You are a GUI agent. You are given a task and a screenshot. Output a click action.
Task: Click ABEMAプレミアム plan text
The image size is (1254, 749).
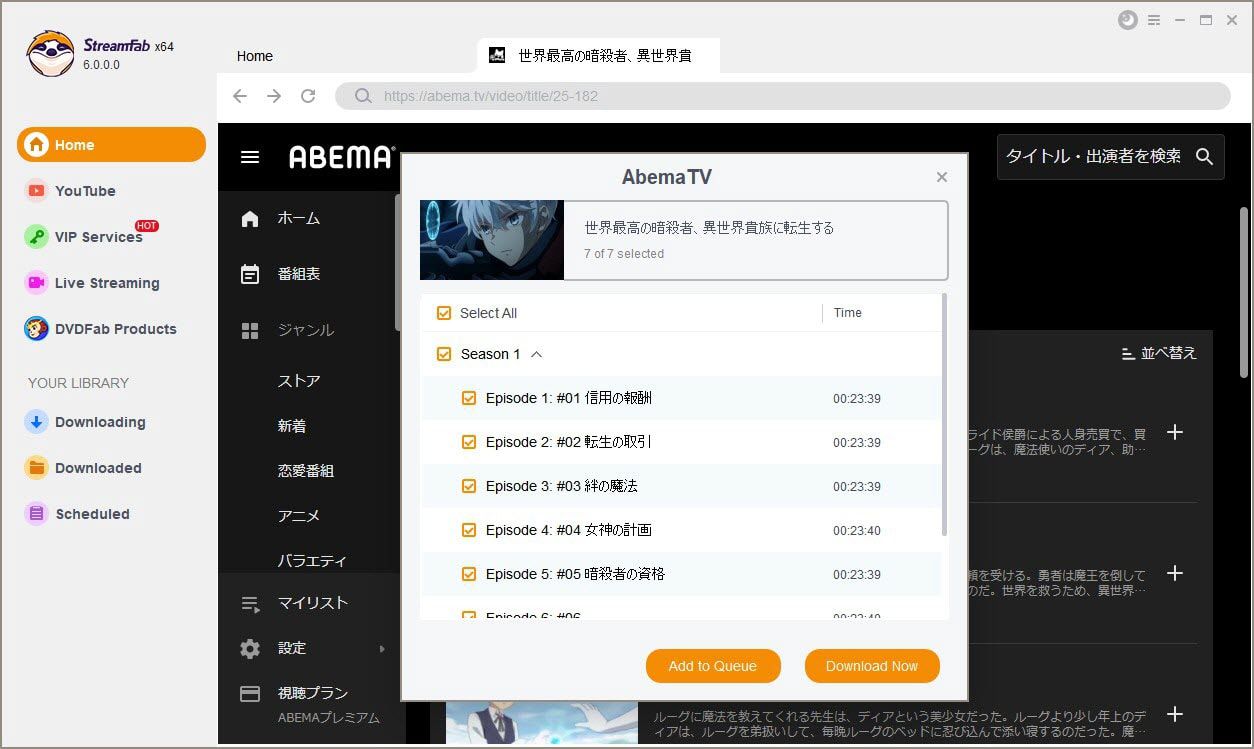(x=329, y=718)
